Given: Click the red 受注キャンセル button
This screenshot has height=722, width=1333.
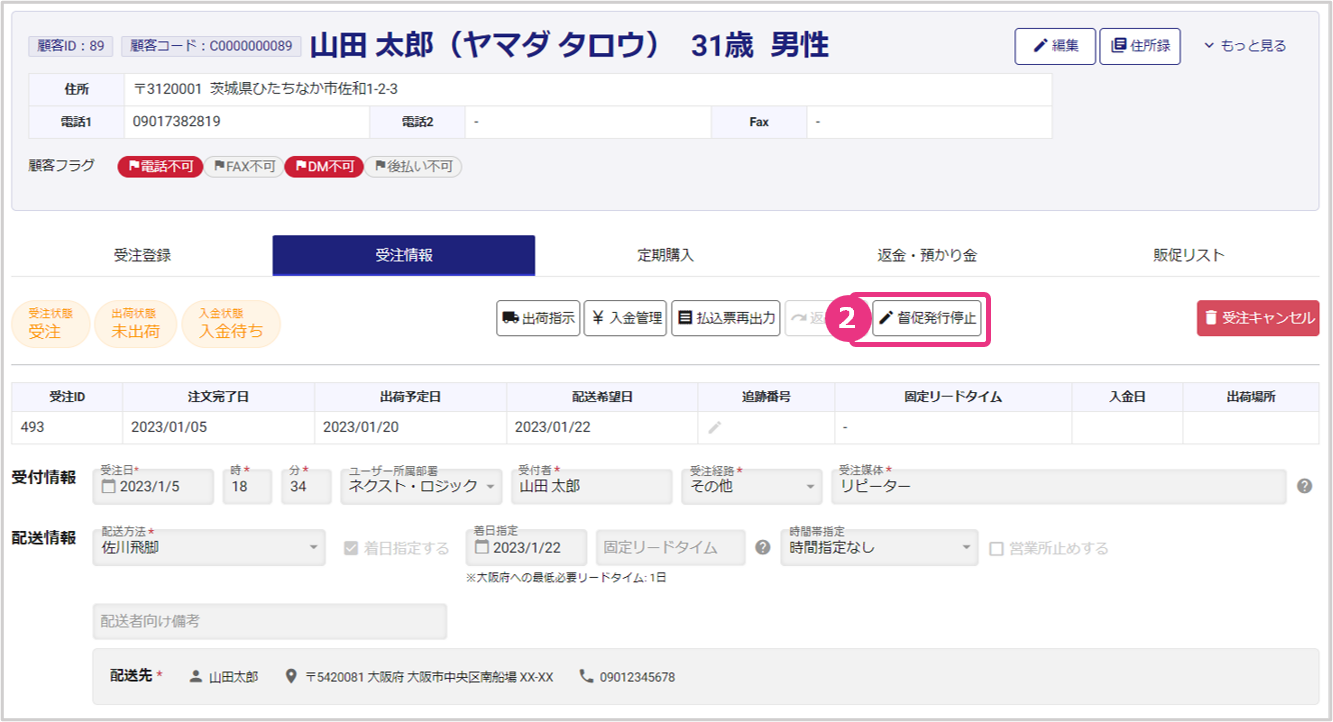Looking at the screenshot, I should 1258,318.
